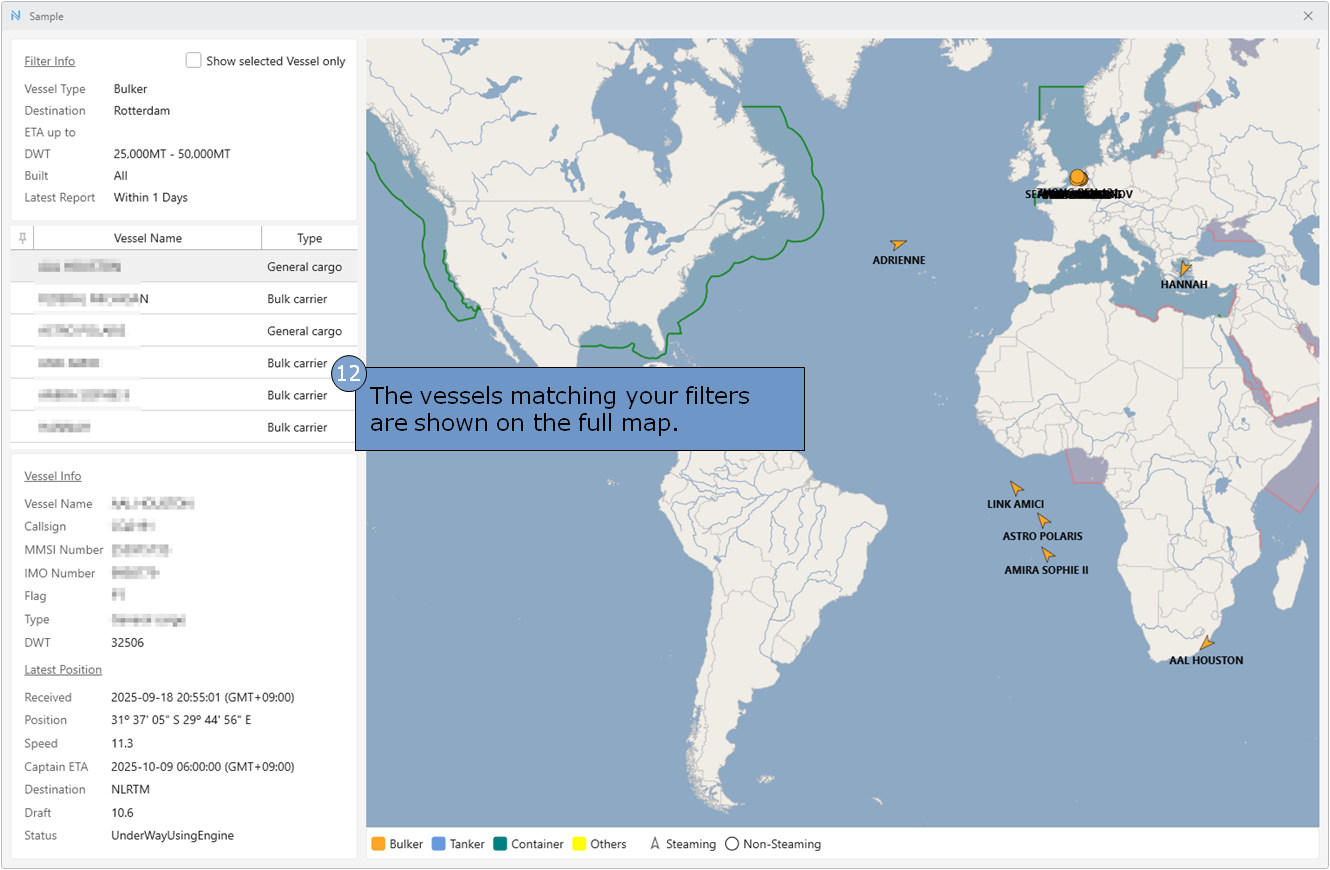The width and height of the screenshot is (1330, 870).
Task: Enable Show selected Vessel only checkbox
Action: [194, 61]
